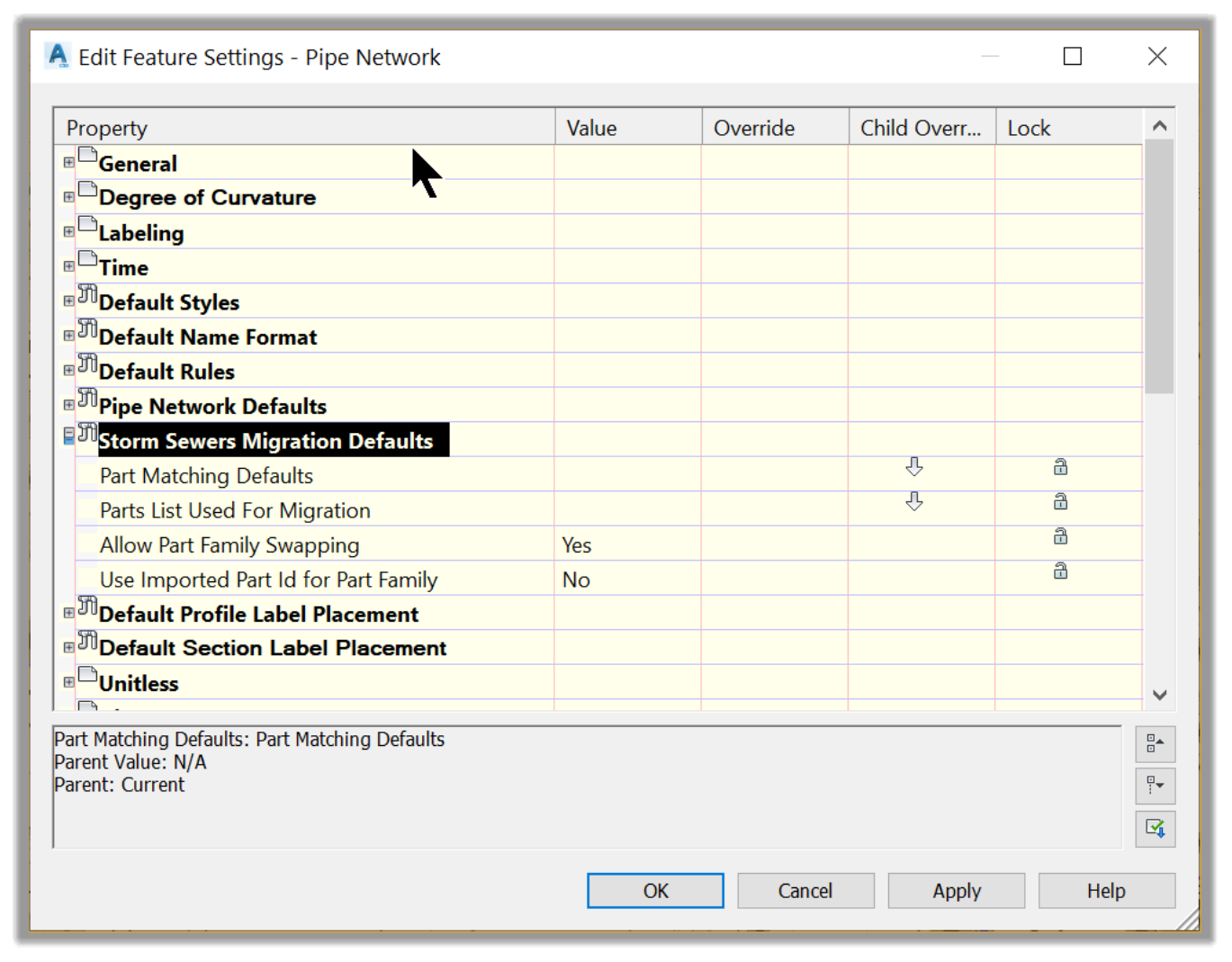
Task: Click the Degree of Curvature page icon
Action: (x=87, y=189)
